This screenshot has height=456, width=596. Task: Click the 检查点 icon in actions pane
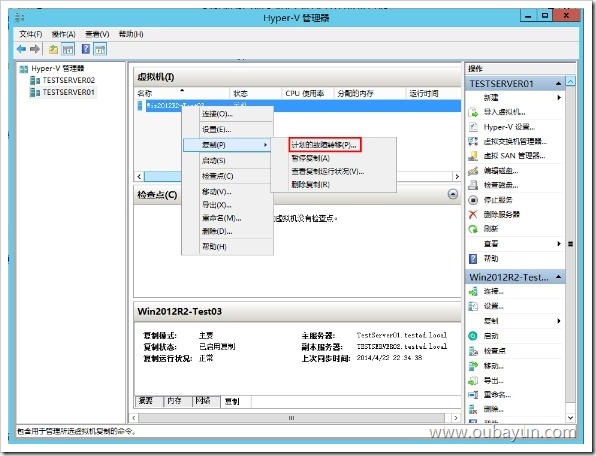[x=473, y=351]
